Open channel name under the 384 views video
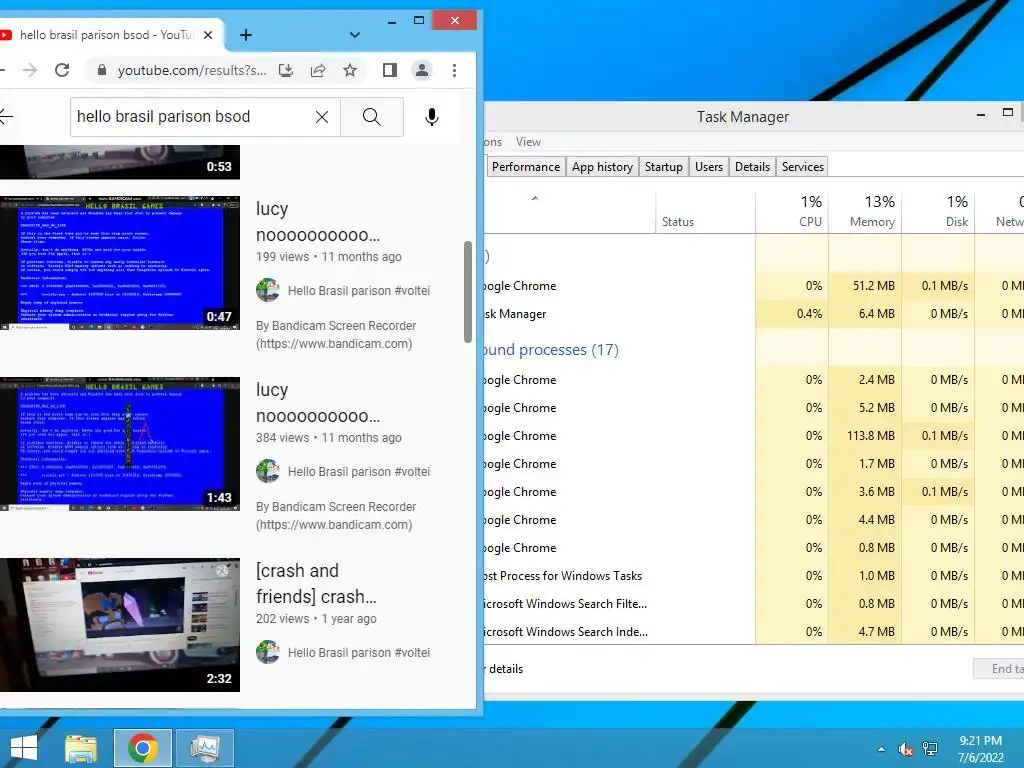Screen dimensions: 1024x768 [x=359, y=472]
